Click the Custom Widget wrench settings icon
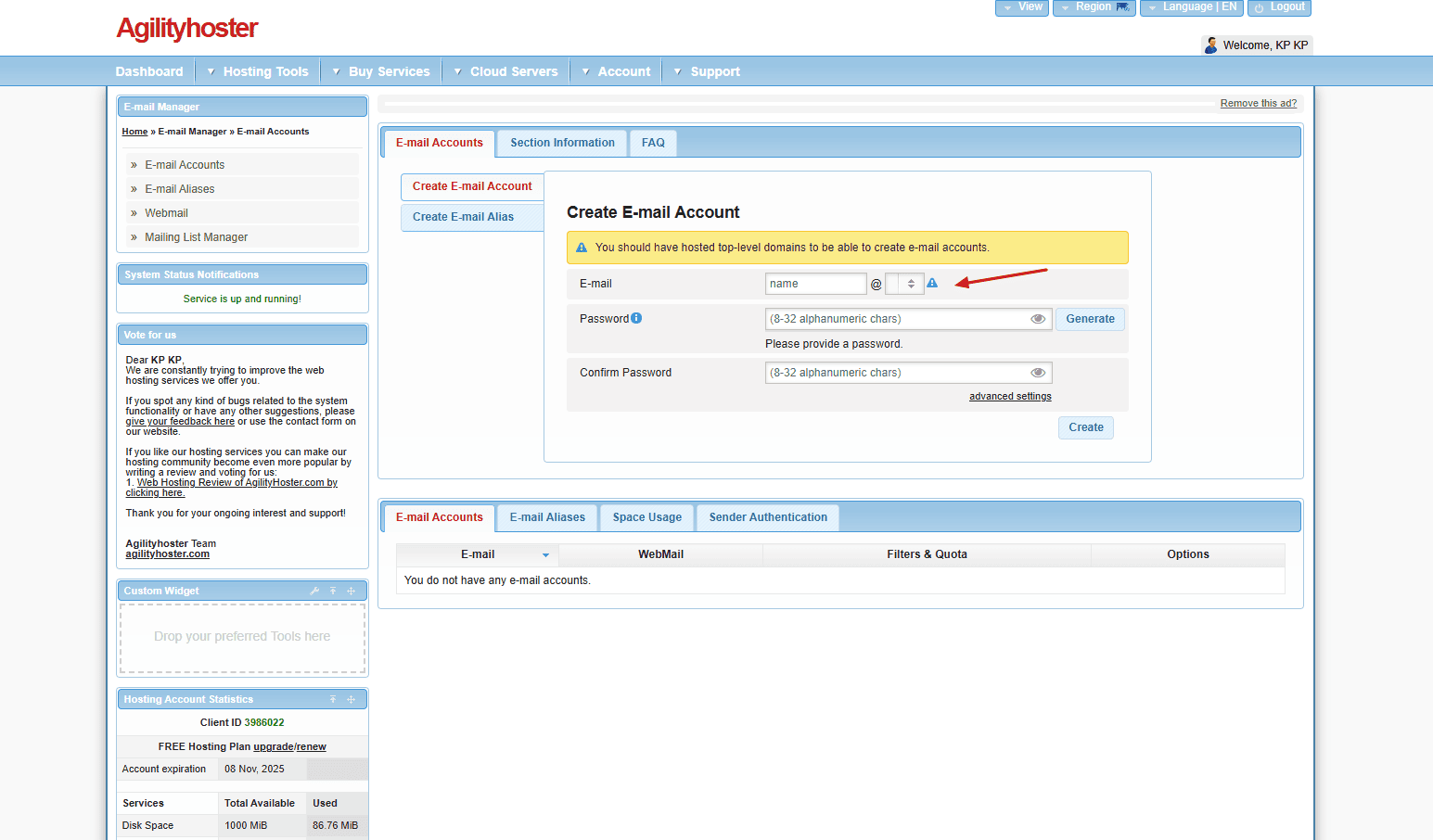The width and height of the screenshot is (1433, 840). point(314,591)
